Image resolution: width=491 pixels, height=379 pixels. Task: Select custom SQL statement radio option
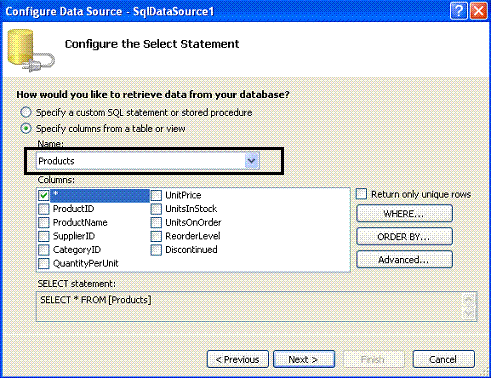click(26, 112)
